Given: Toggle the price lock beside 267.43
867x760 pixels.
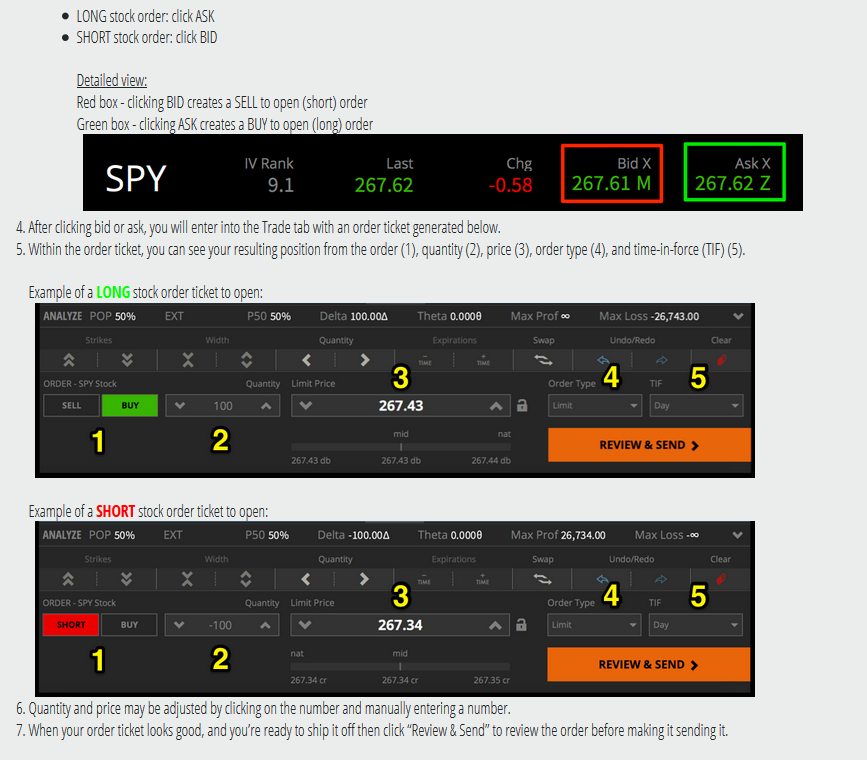Looking at the screenshot, I should click(522, 405).
